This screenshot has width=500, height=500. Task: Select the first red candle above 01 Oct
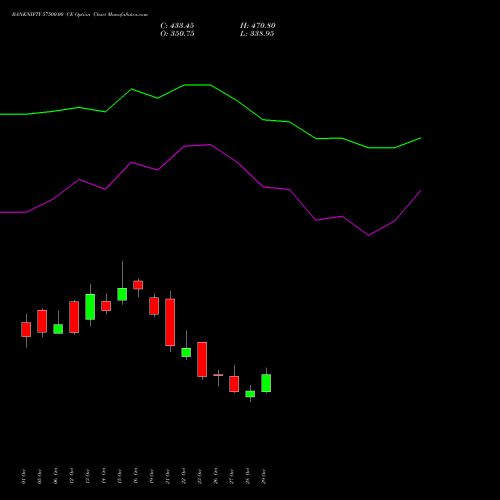26,329
